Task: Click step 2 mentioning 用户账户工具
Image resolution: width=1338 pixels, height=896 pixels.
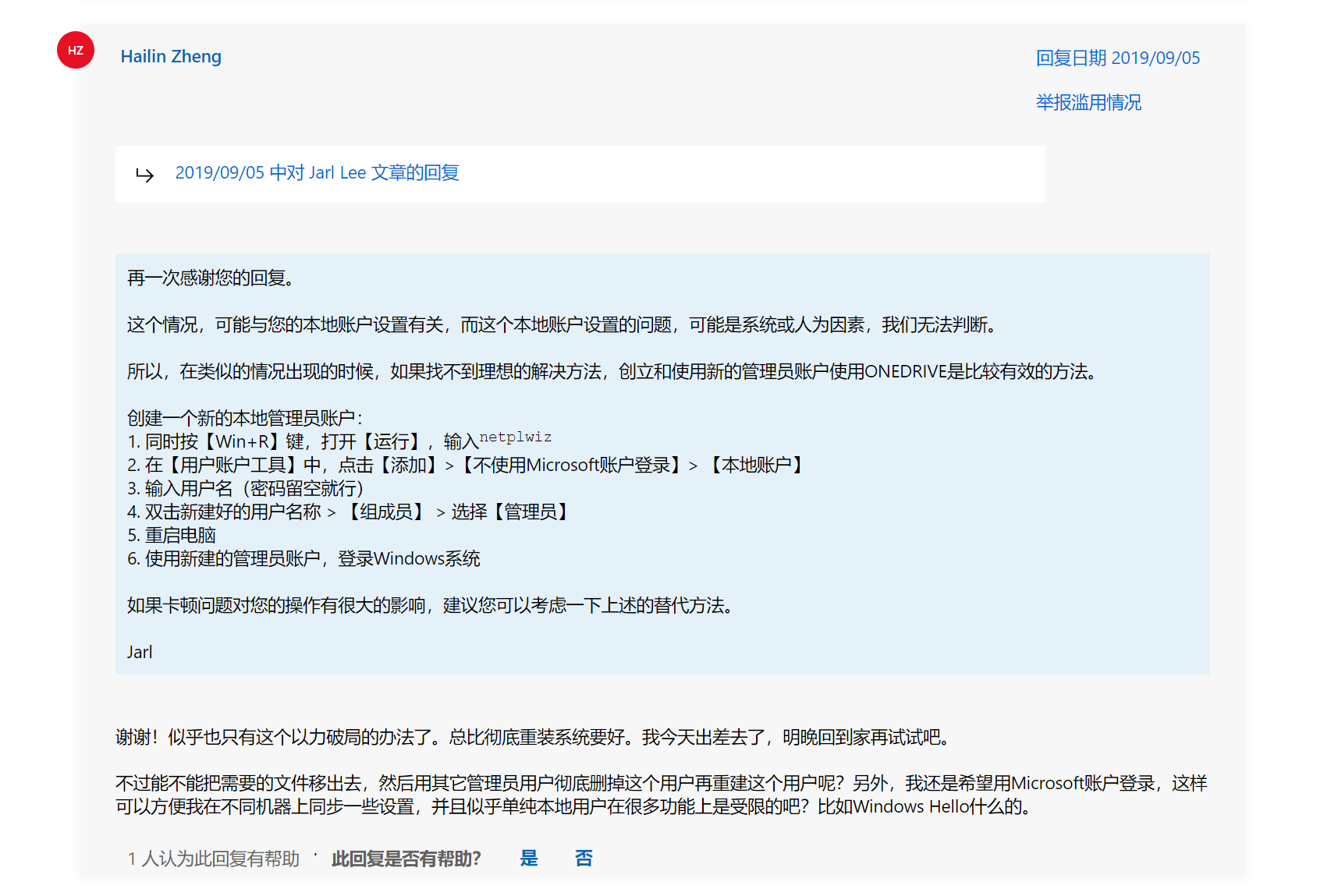Action: (x=466, y=466)
